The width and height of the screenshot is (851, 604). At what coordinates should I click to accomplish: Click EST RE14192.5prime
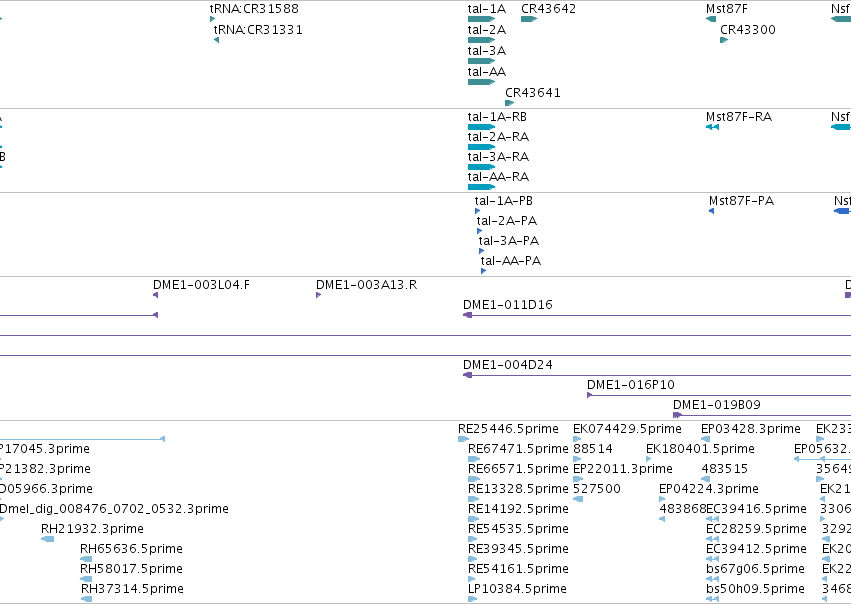coord(473,519)
